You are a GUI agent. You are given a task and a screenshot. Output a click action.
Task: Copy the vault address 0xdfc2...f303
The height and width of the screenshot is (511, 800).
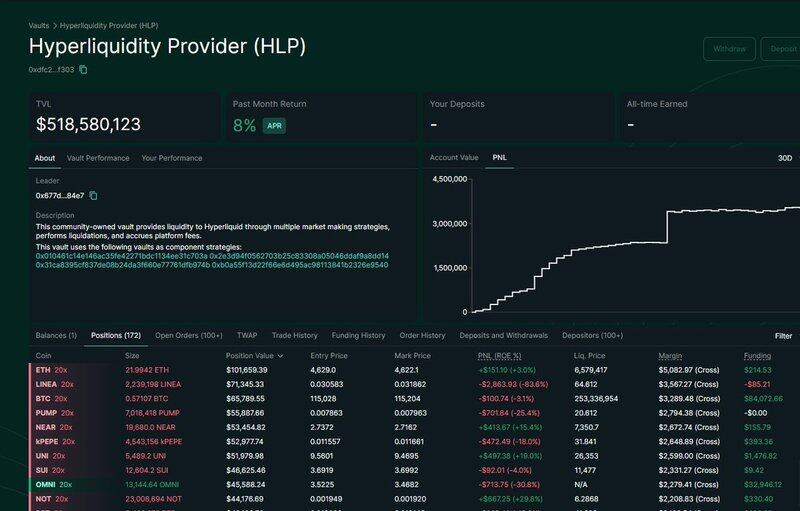point(83,70)
